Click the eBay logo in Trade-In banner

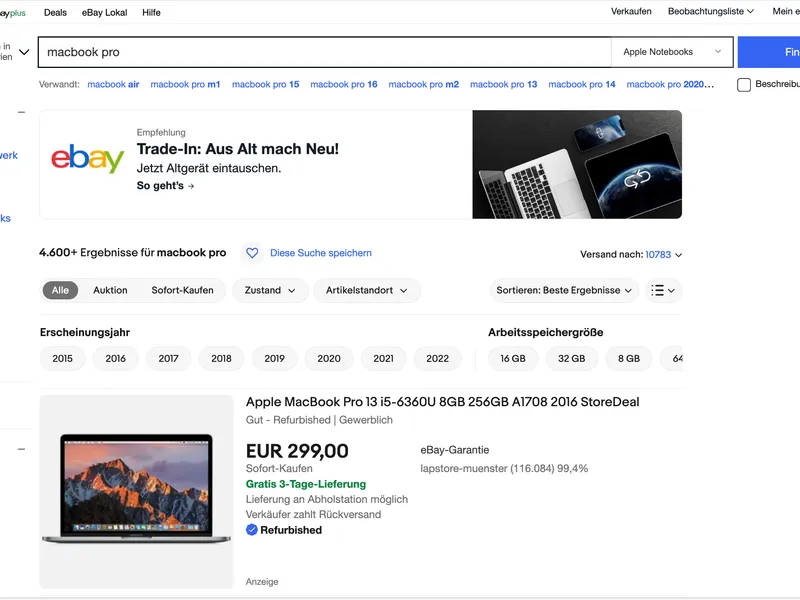[88, 160]
